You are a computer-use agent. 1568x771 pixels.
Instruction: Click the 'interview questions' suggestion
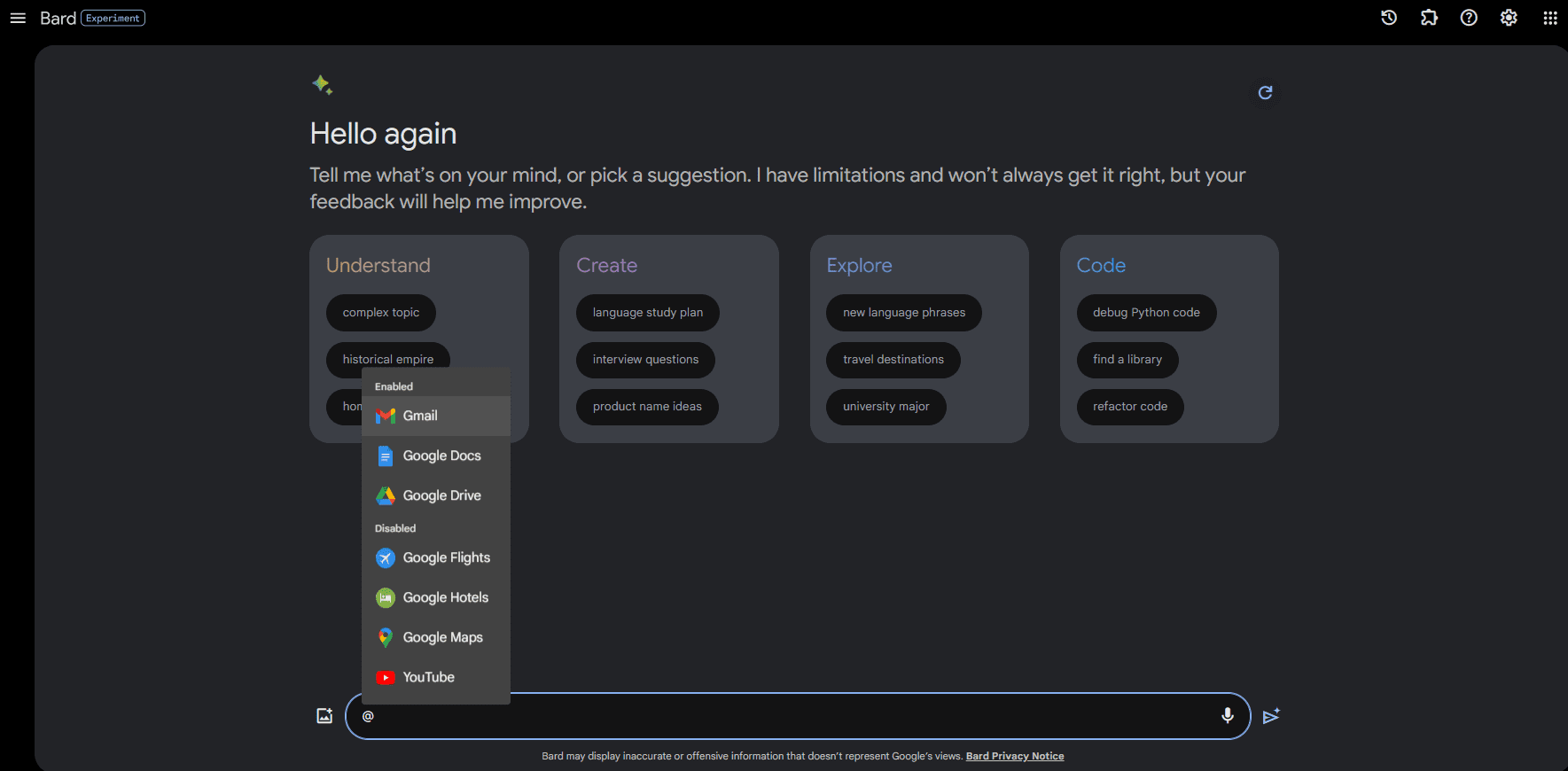(x=645, y=360)
